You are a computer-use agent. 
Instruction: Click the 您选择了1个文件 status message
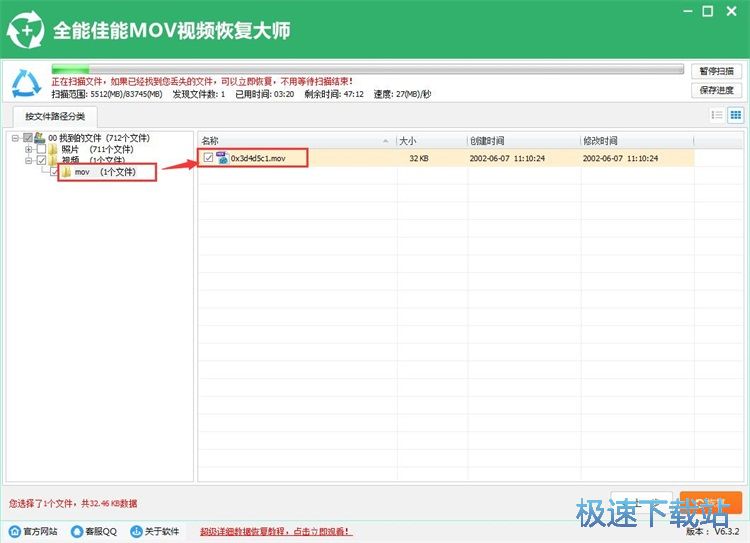pyautogui.click(x=73, y=503)
